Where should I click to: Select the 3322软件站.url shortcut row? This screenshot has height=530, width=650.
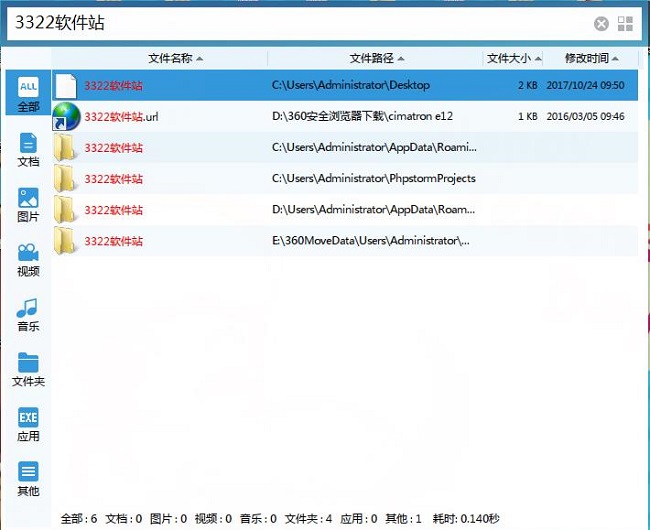point(345,116)
